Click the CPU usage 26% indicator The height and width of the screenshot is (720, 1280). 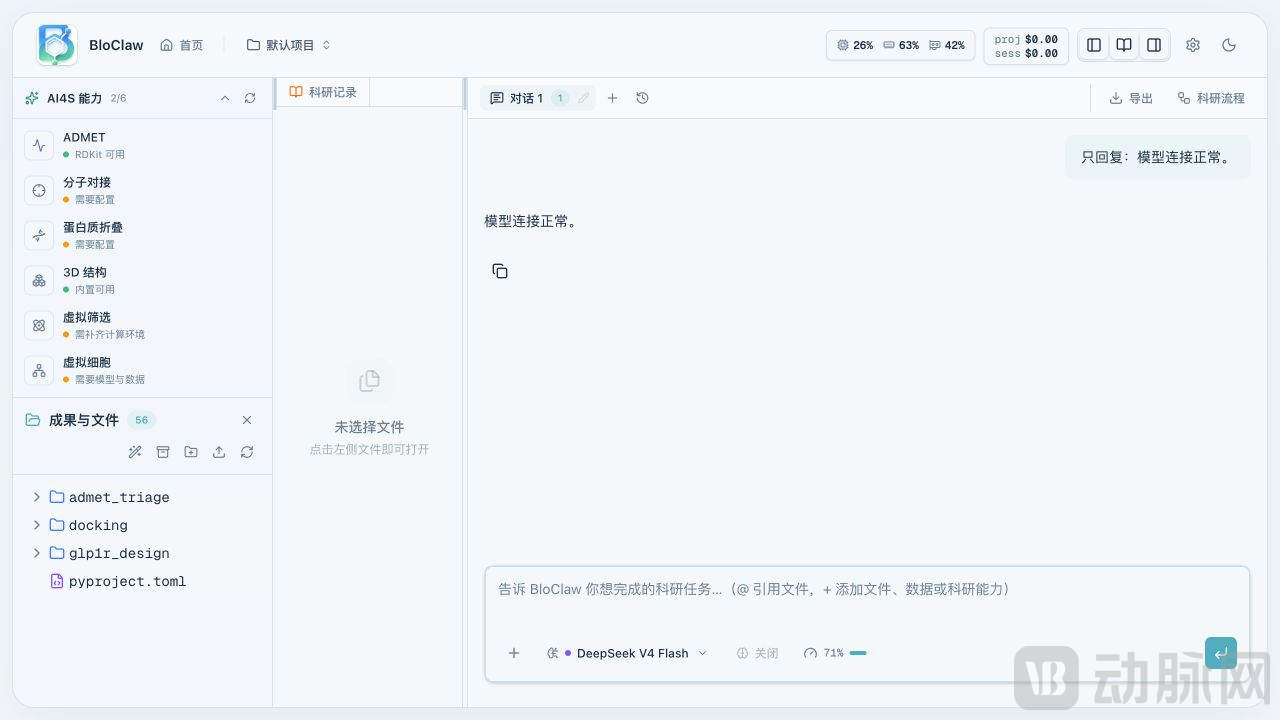tap(855, 45)
